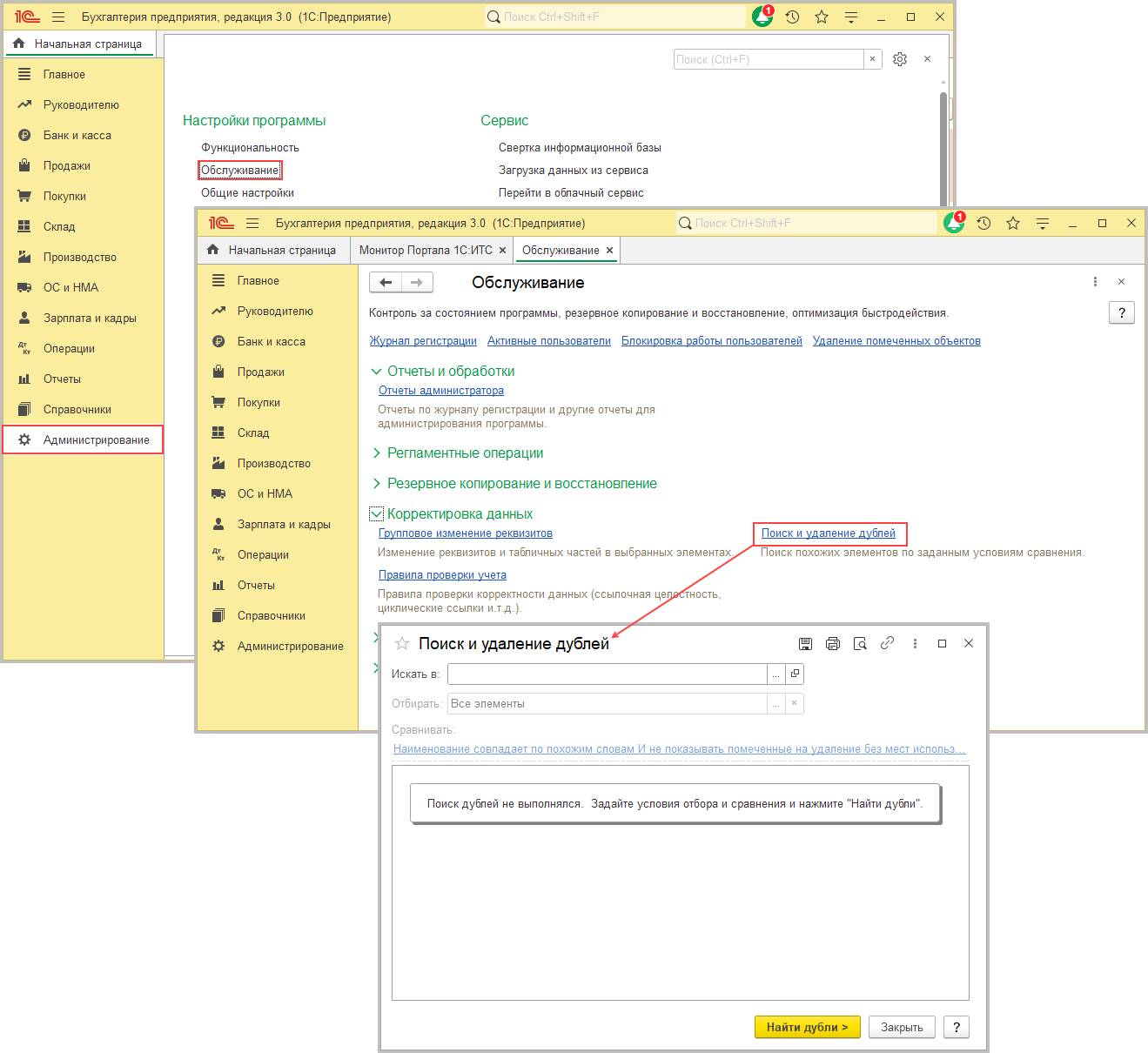This screenshot has width=1148, height=1053.
Task: Open settings gear in back window panel
Action: pos(900,59)
